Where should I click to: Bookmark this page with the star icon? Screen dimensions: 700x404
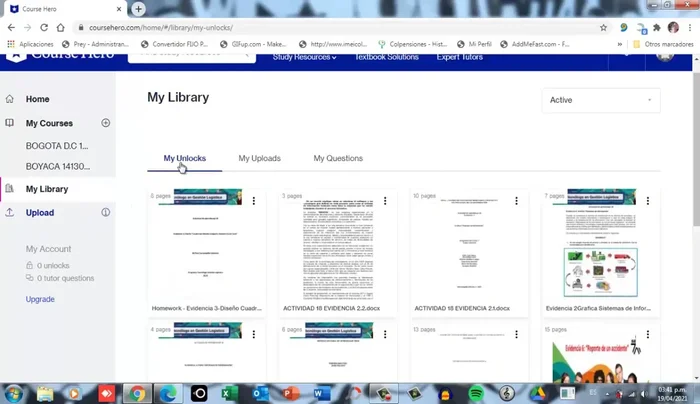pyautogui.click(x=603, y=28)
